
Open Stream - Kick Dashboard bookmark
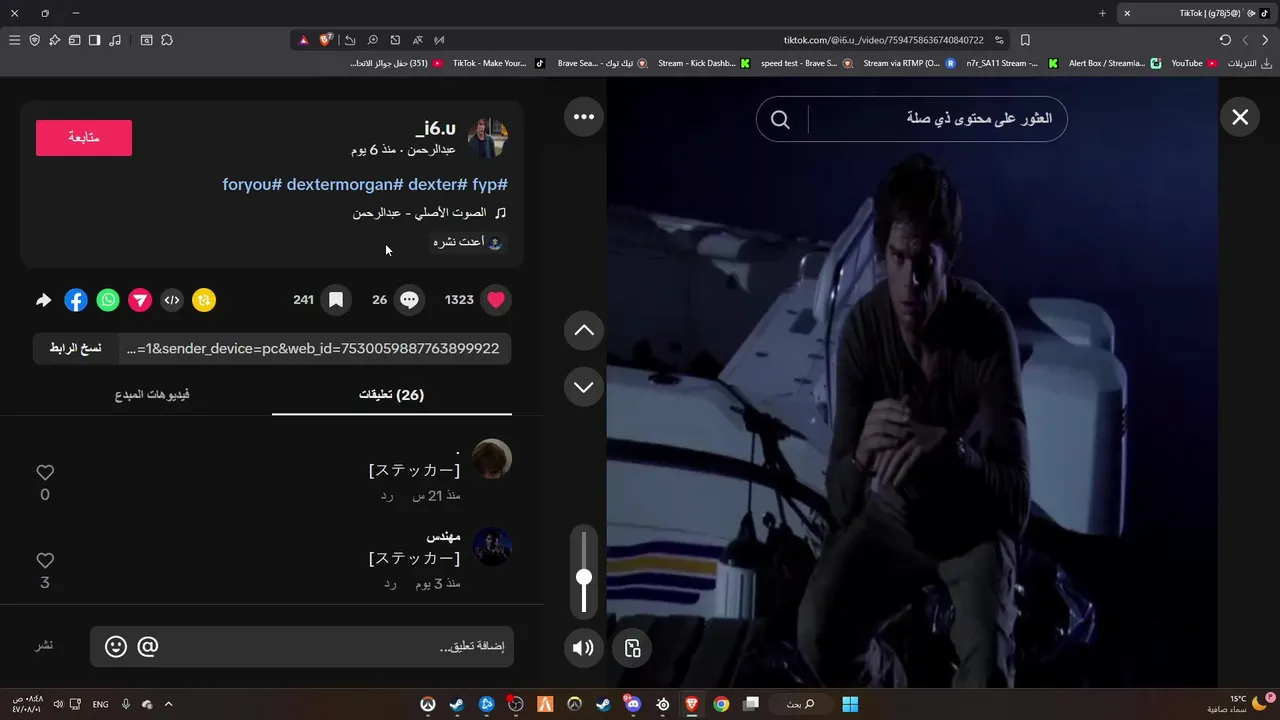pyautogui.click(x=704, y=63)
